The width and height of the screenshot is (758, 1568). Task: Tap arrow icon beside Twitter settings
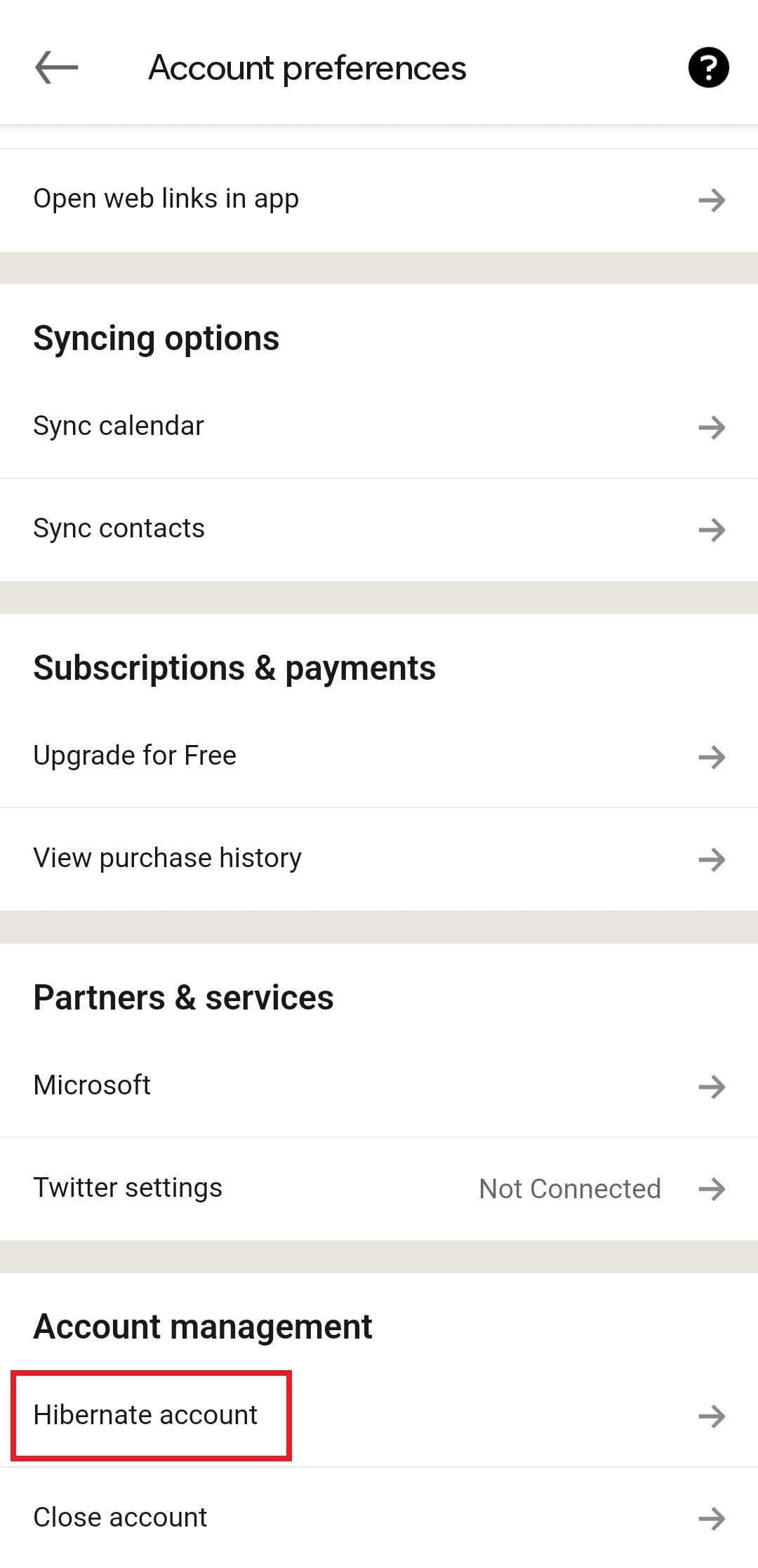[x=712, y=1189]
